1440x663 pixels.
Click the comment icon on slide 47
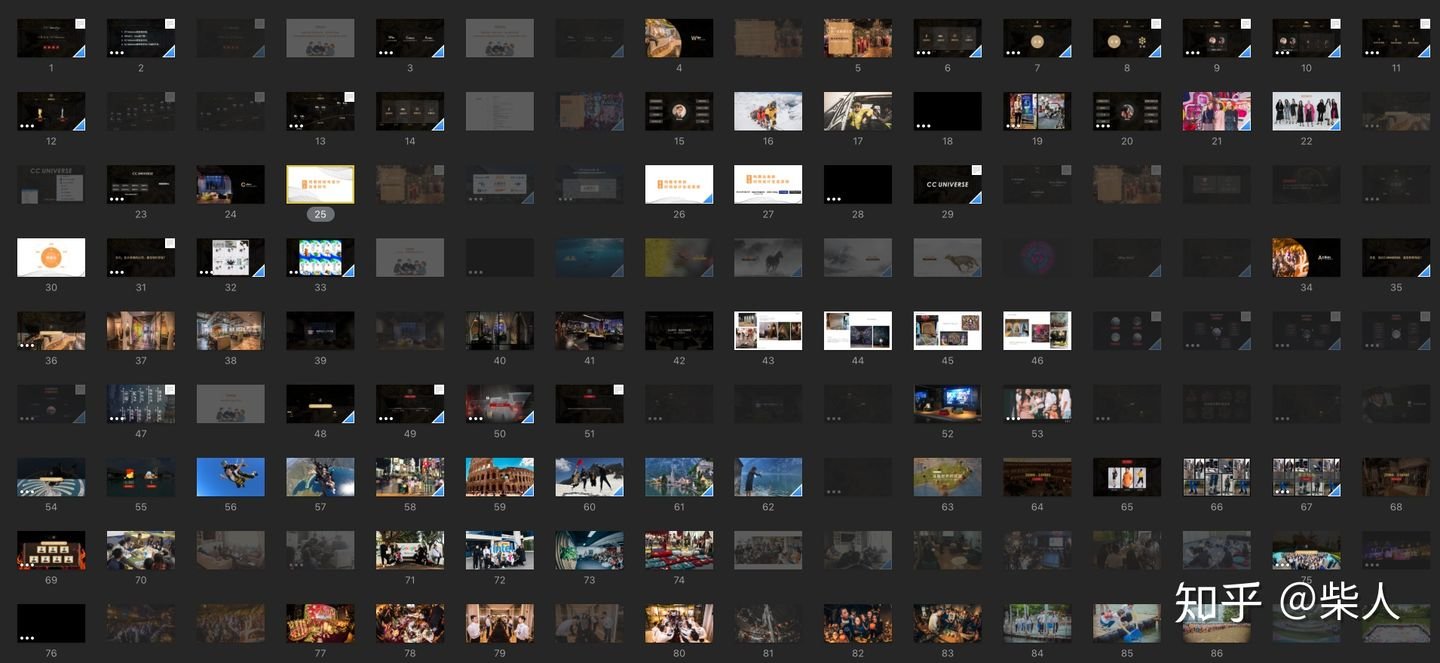[170, 390]
